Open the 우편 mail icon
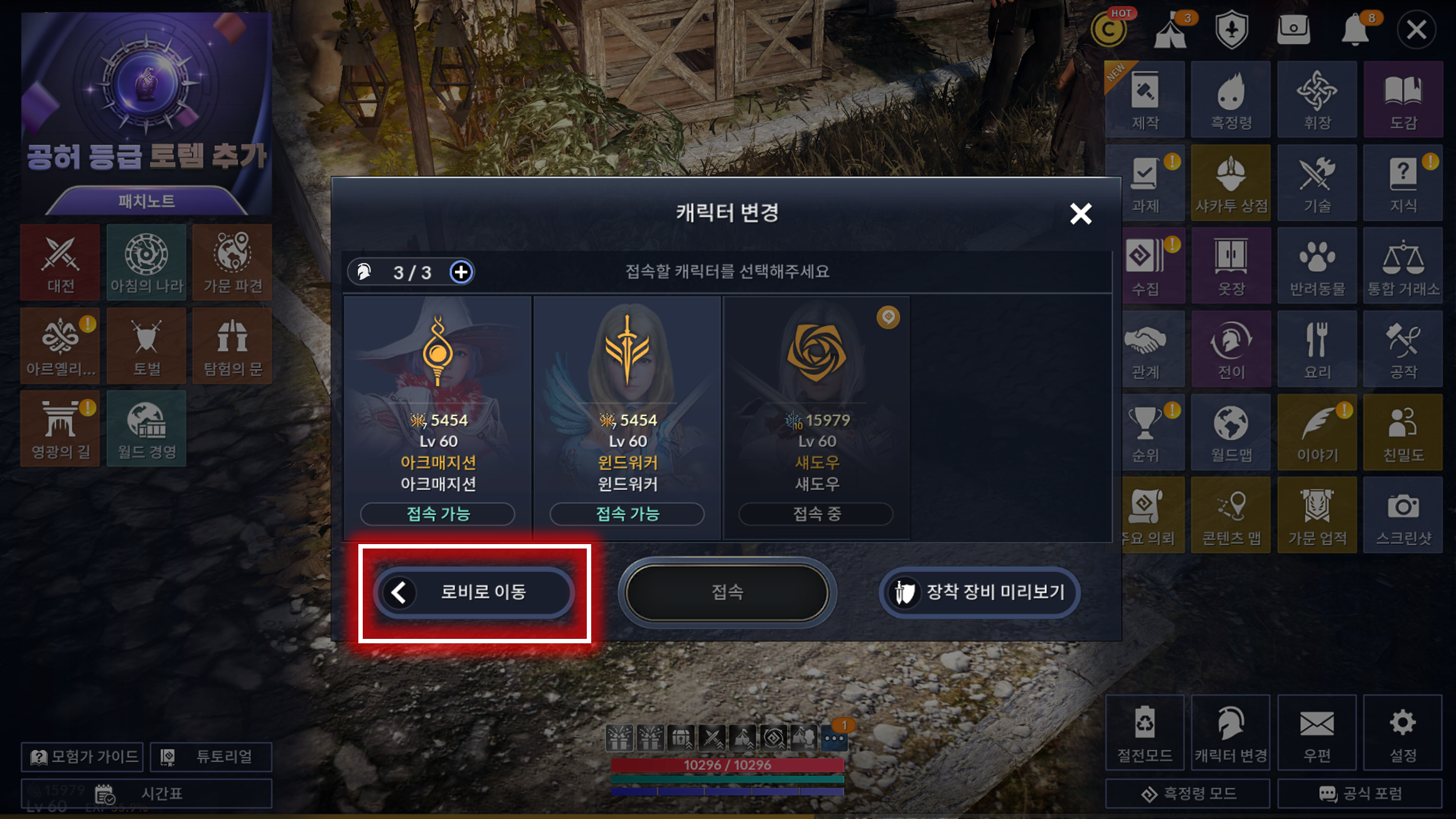Image resolution: width=1456 pixels, height=819 pixels. tap(1317, 732)
